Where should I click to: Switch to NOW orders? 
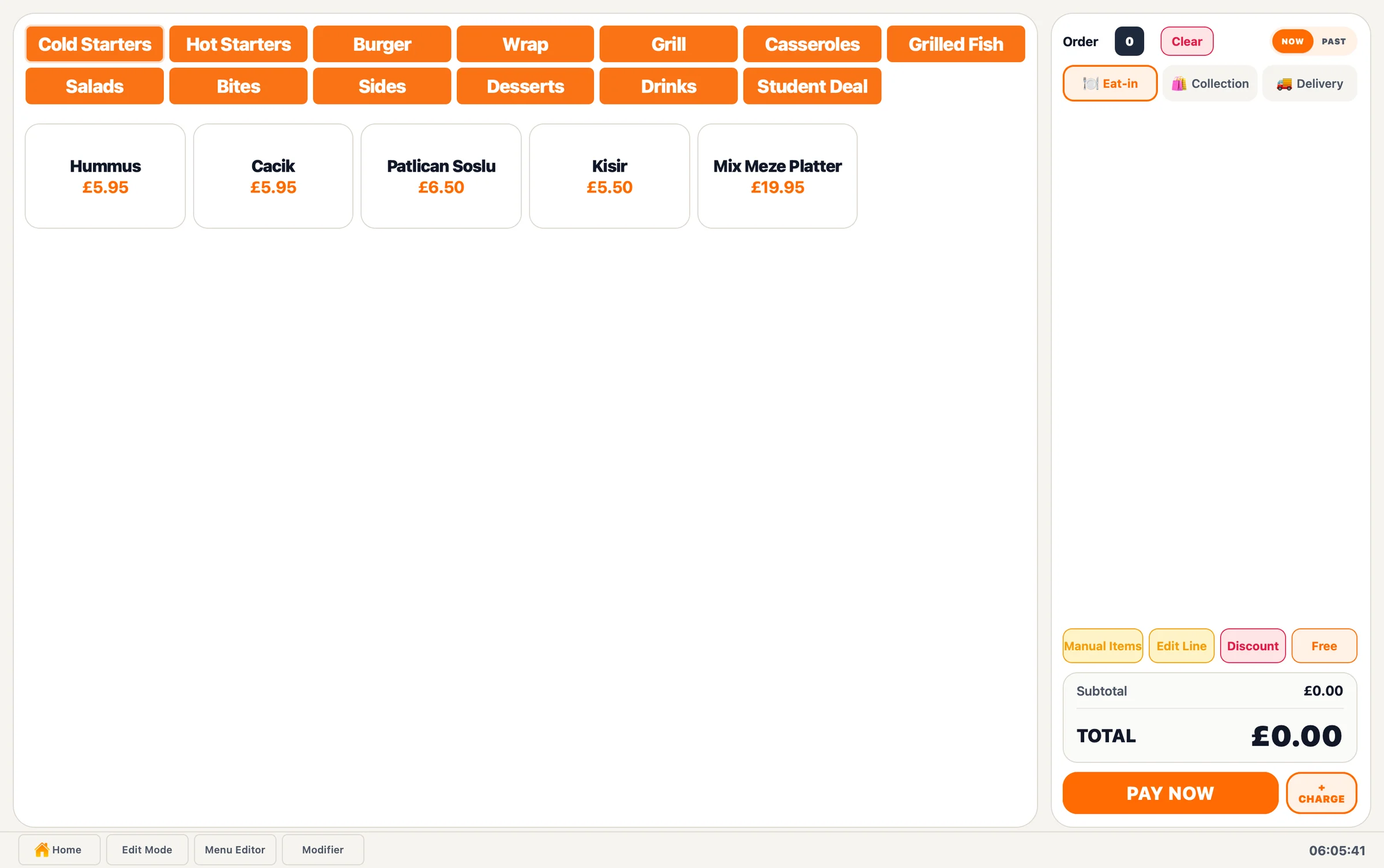pyautogui.click(x=1292, y=41)
